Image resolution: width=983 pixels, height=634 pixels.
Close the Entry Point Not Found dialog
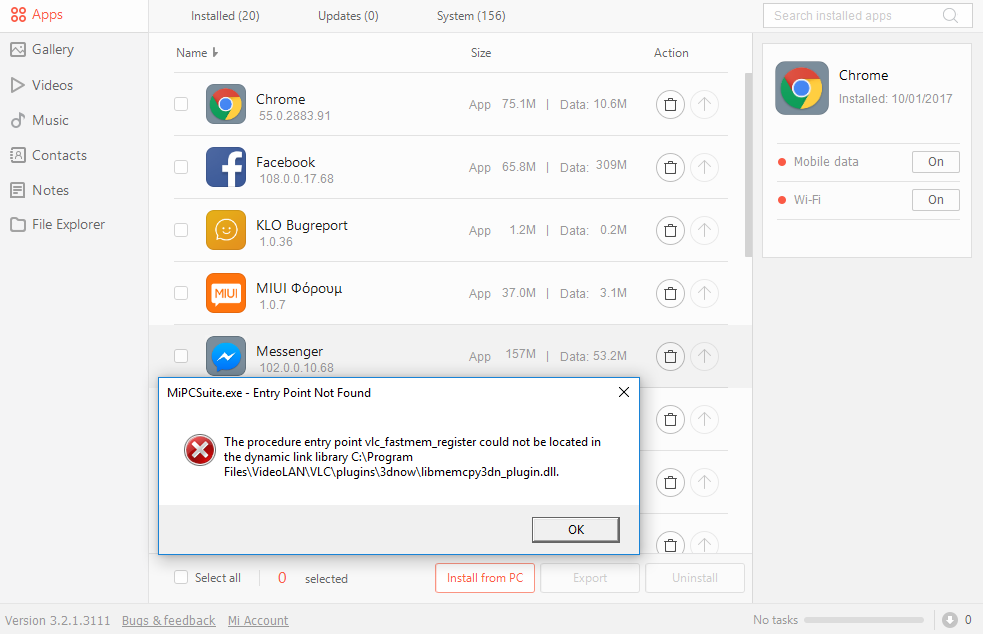624,392
